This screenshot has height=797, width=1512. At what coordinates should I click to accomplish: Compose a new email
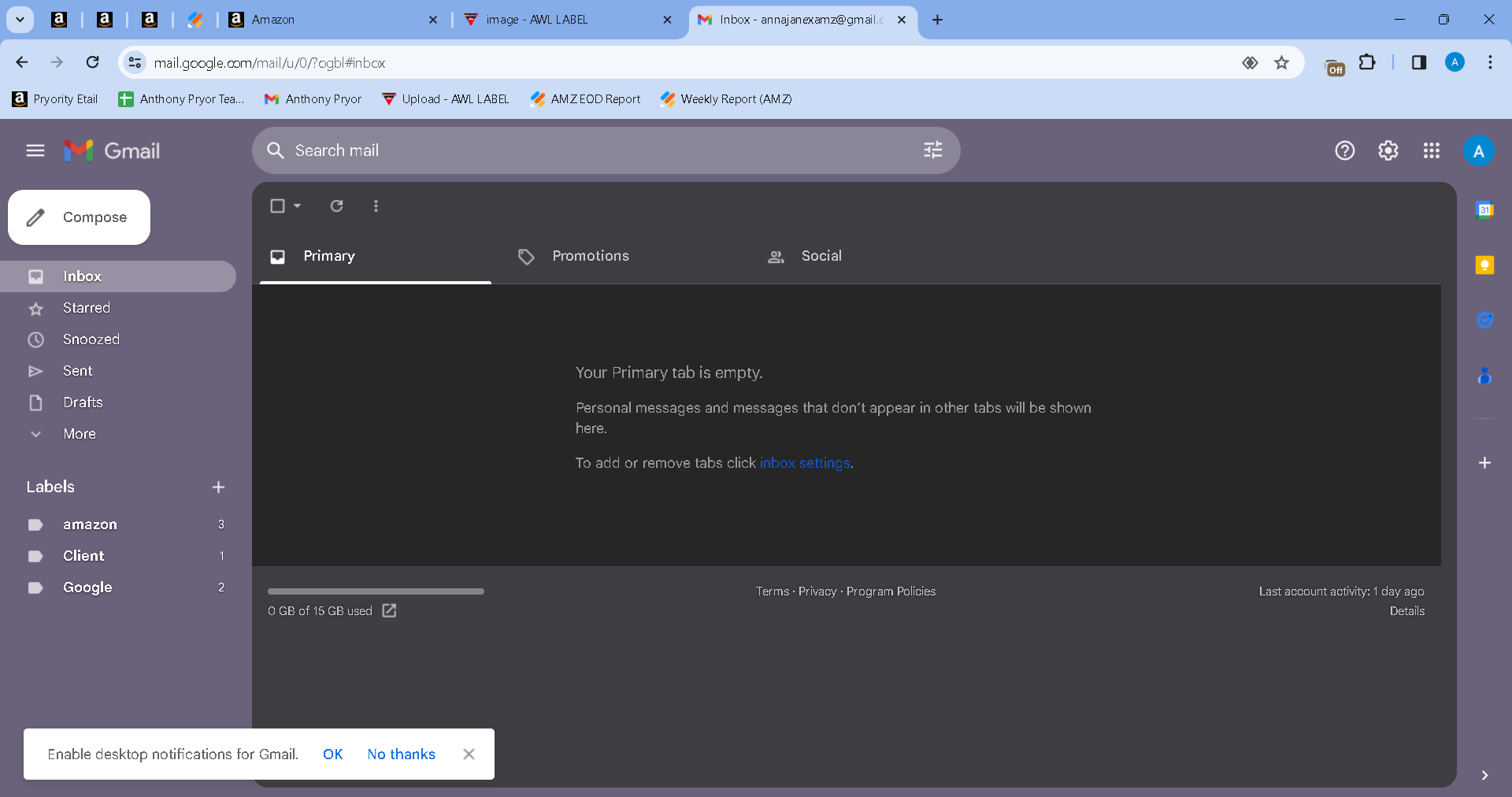tap(79, 217)
